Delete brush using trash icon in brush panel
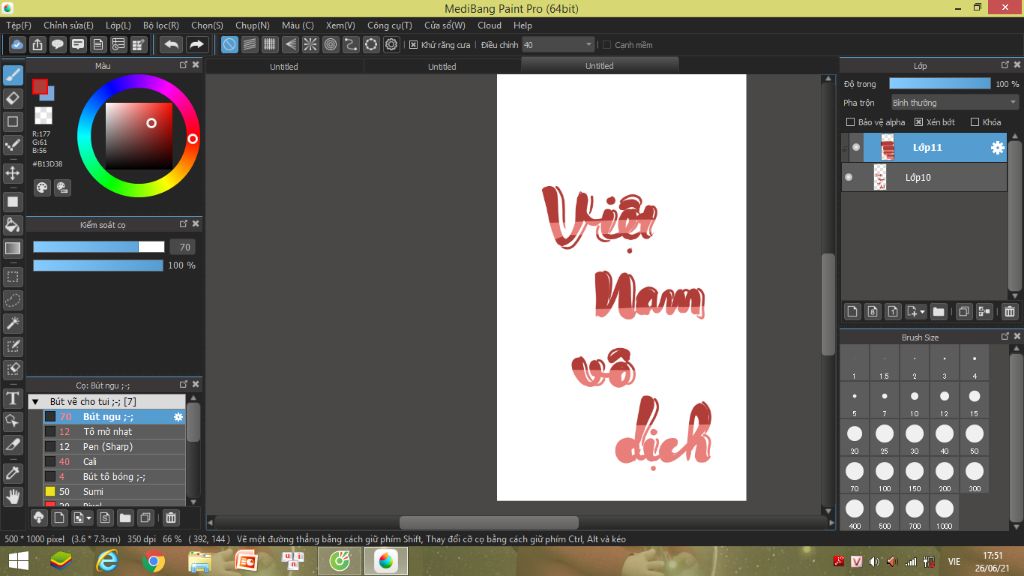Screen dimensions: 1024x576 171,518
